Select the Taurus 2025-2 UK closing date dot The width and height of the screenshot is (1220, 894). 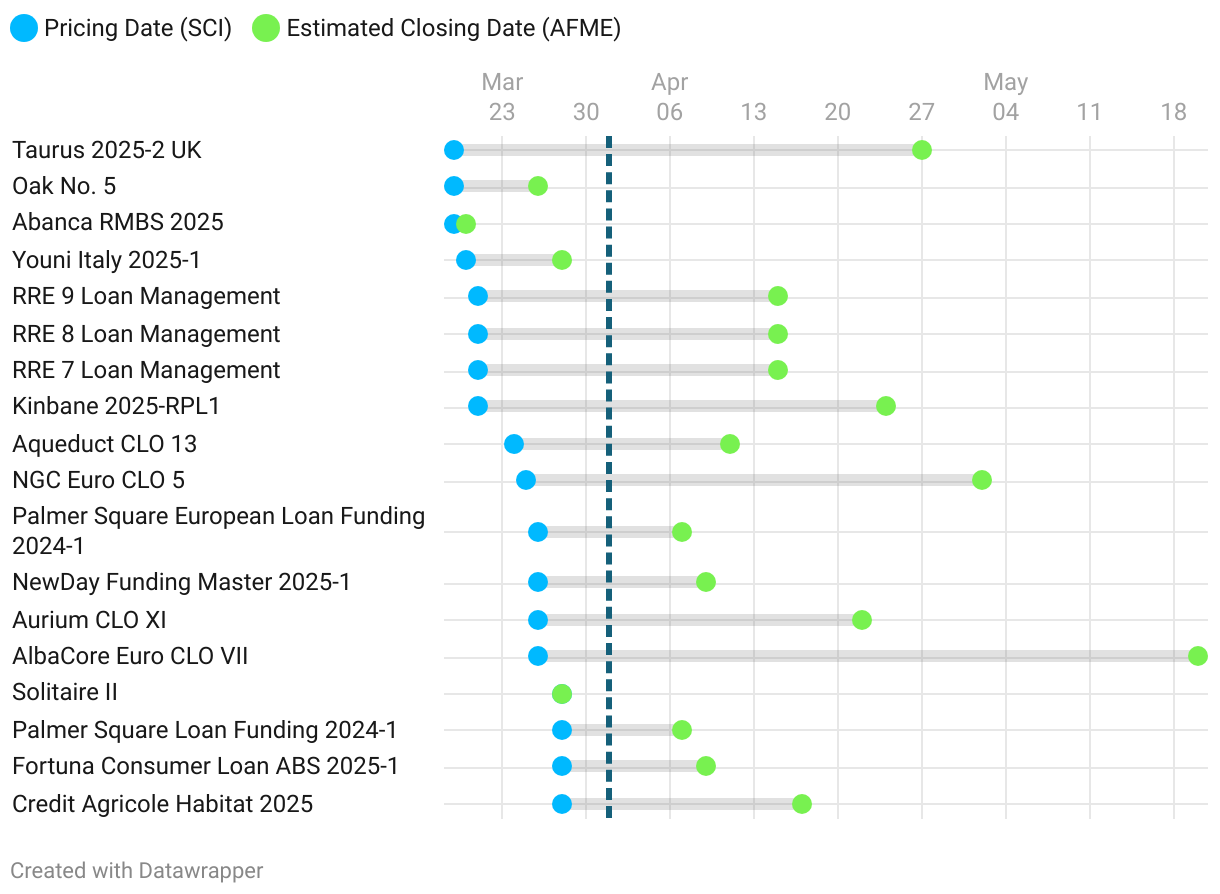(922, 150)
